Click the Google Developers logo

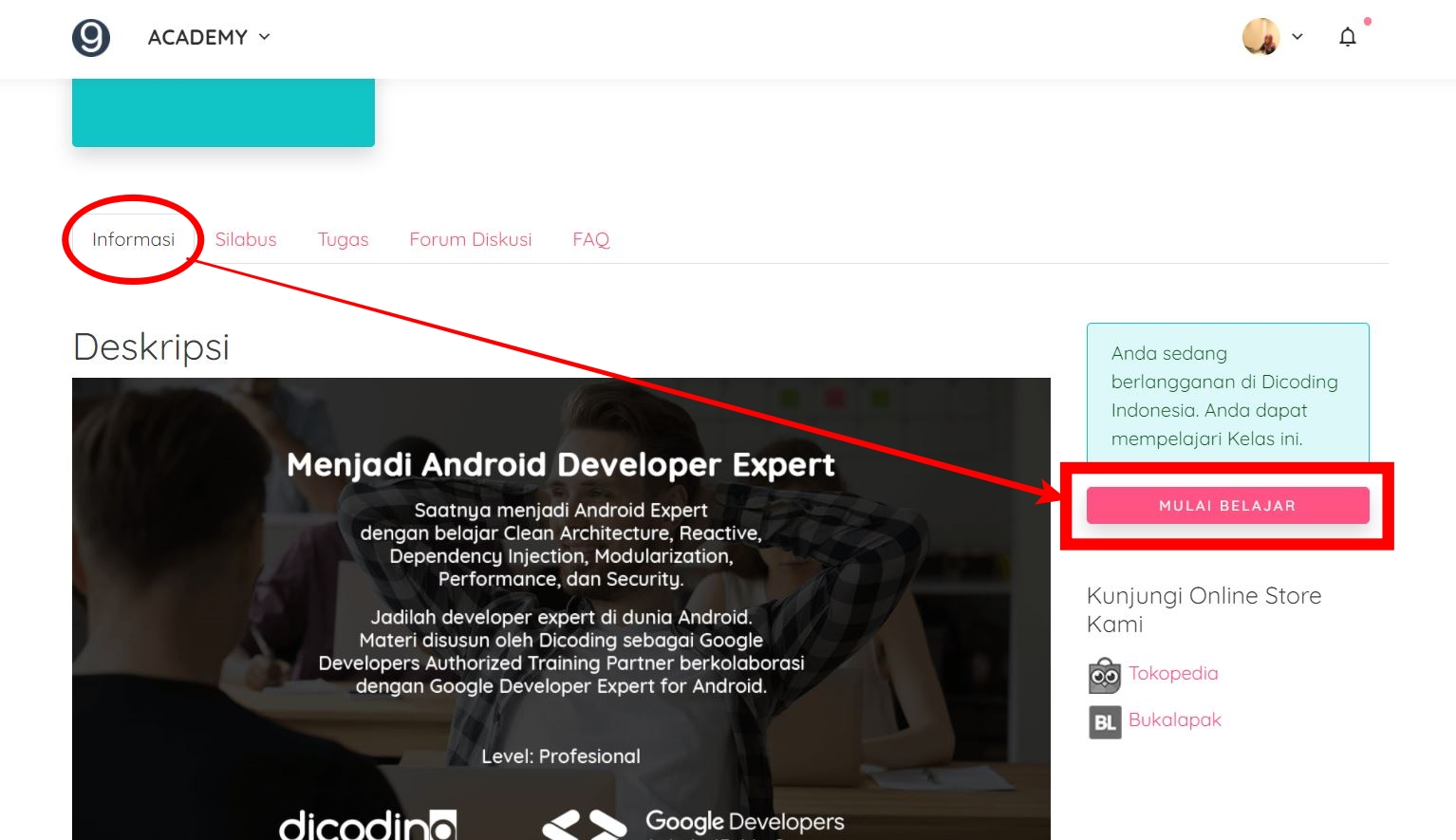coord(693,824)
